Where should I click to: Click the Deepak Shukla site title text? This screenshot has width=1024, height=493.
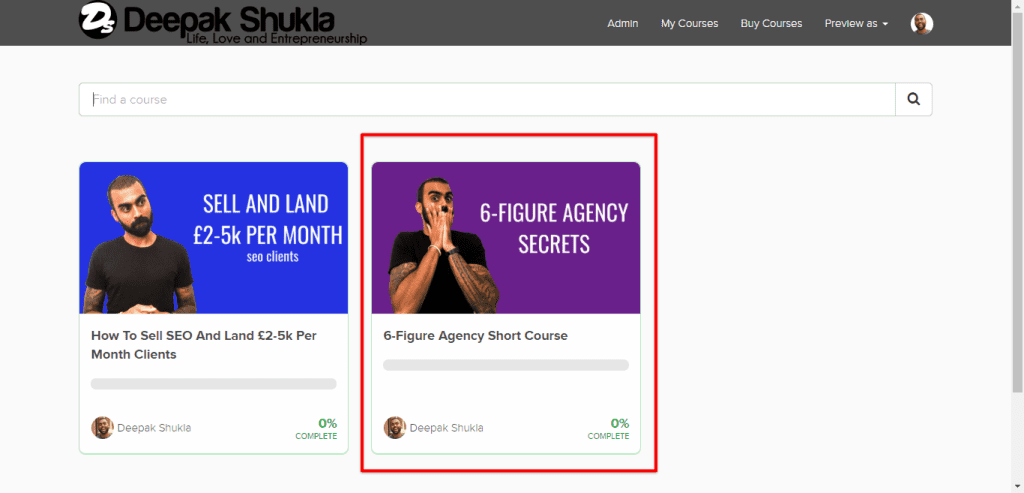[228, 20]
